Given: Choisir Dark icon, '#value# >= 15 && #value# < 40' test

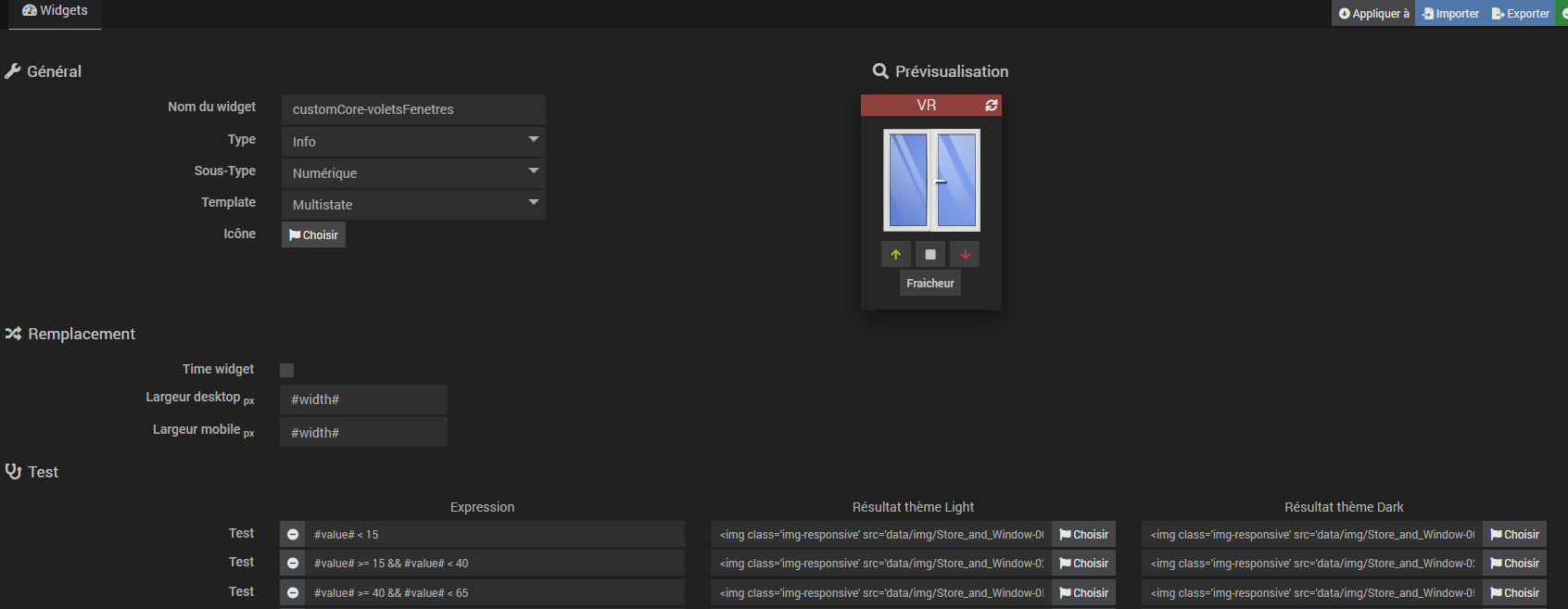Looking at the screenshot, I should click(1514, 563).
